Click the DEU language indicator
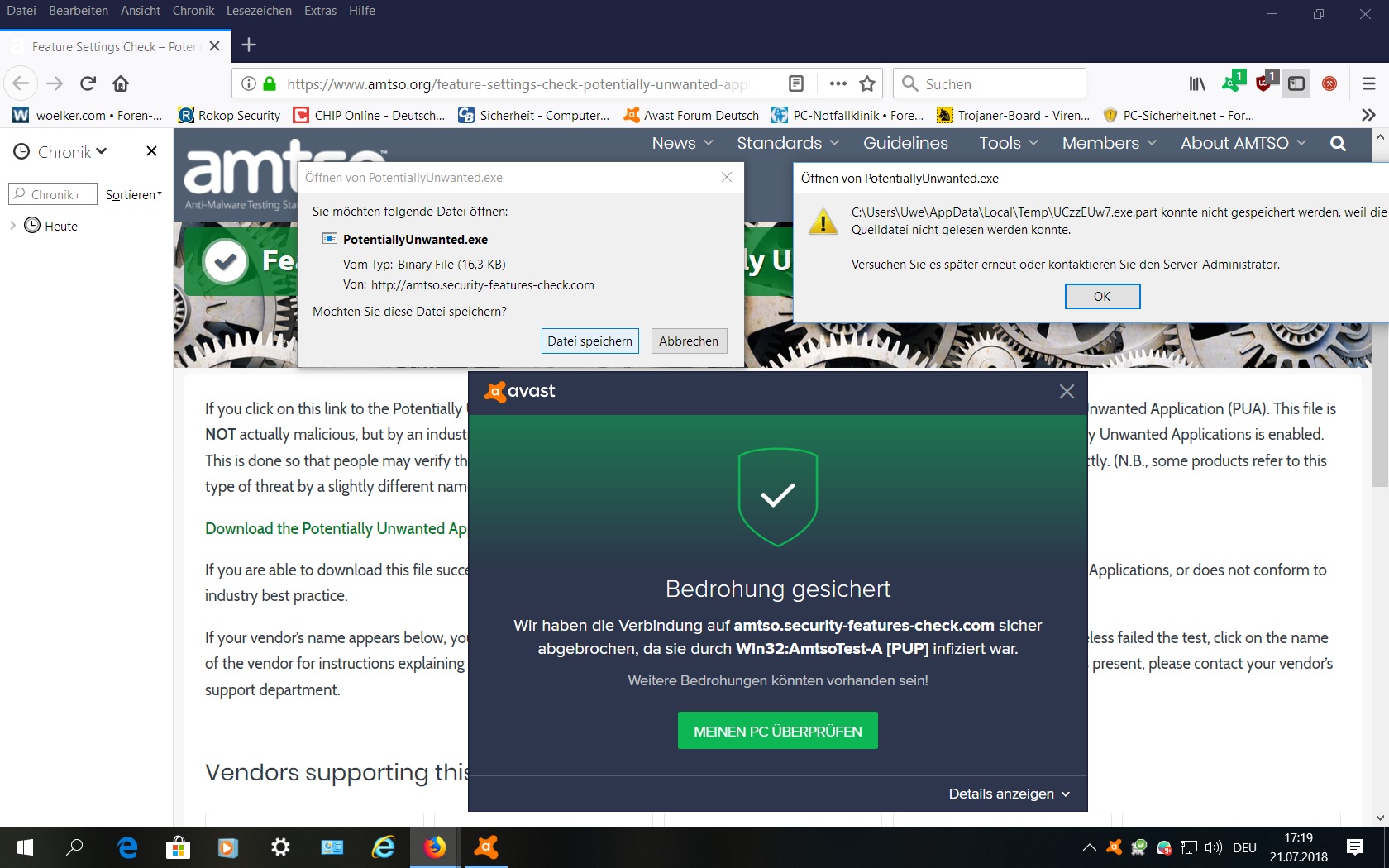Screen dimensions: 1389x868 [1243, 847]
